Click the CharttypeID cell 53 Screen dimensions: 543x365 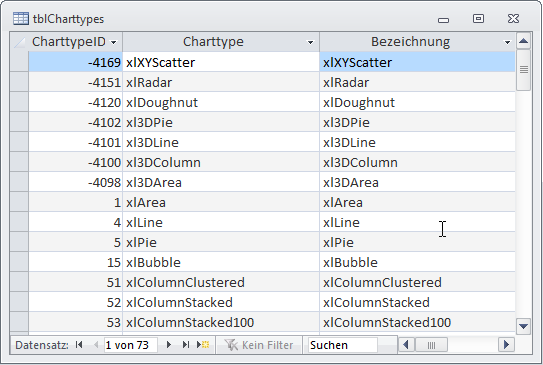tap(75, 322)
